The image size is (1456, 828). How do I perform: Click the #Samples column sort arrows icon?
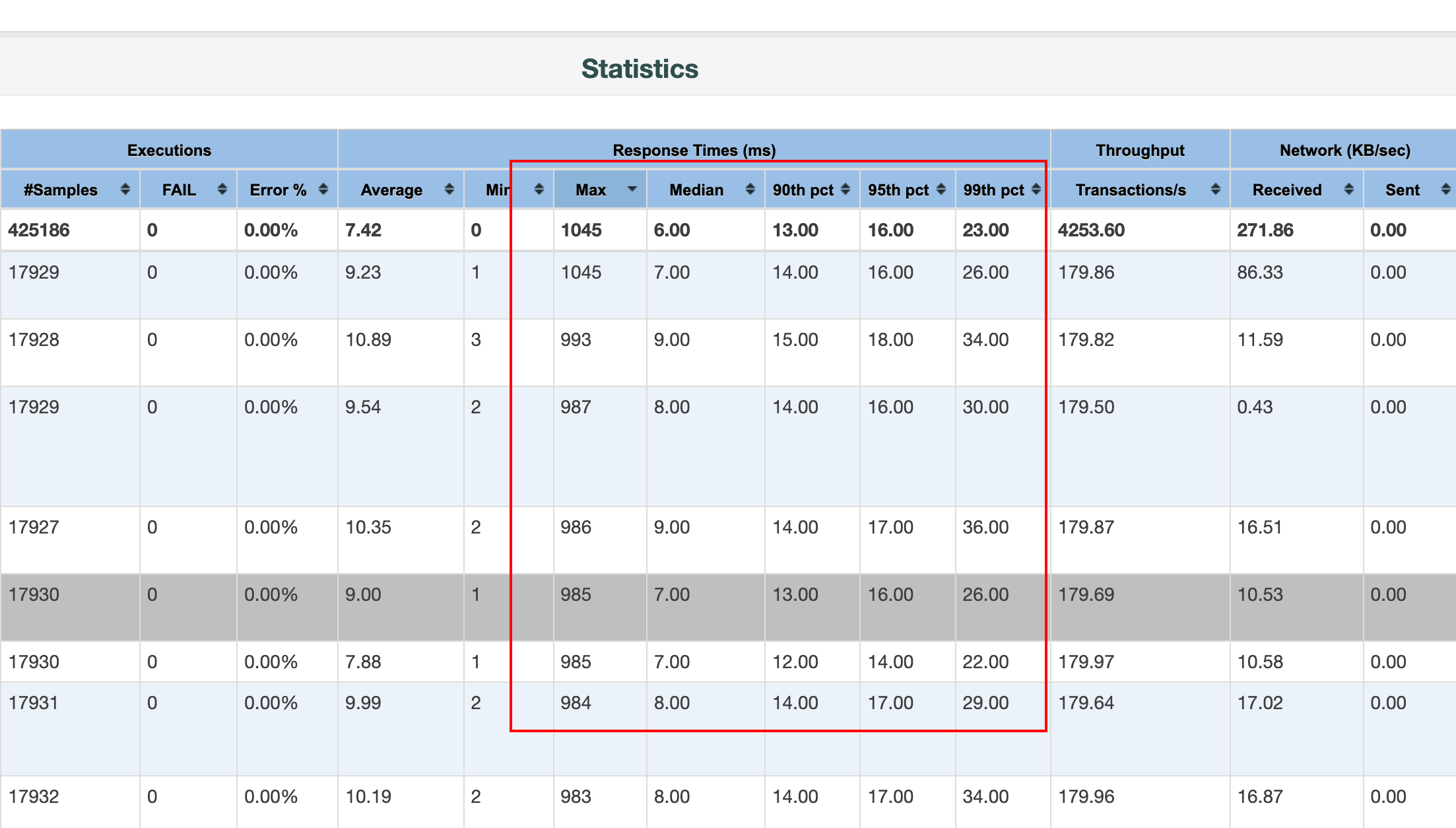(125, 190)
